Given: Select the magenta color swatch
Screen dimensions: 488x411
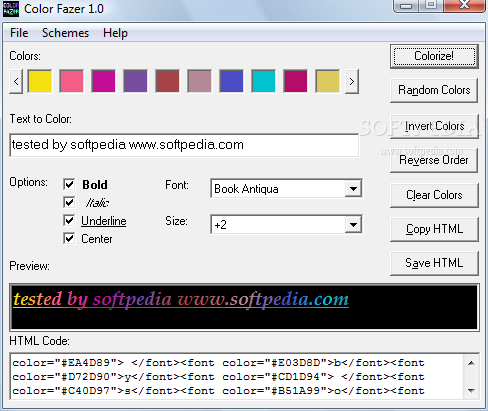Looking at the screenshot, I should pos(104,81).
